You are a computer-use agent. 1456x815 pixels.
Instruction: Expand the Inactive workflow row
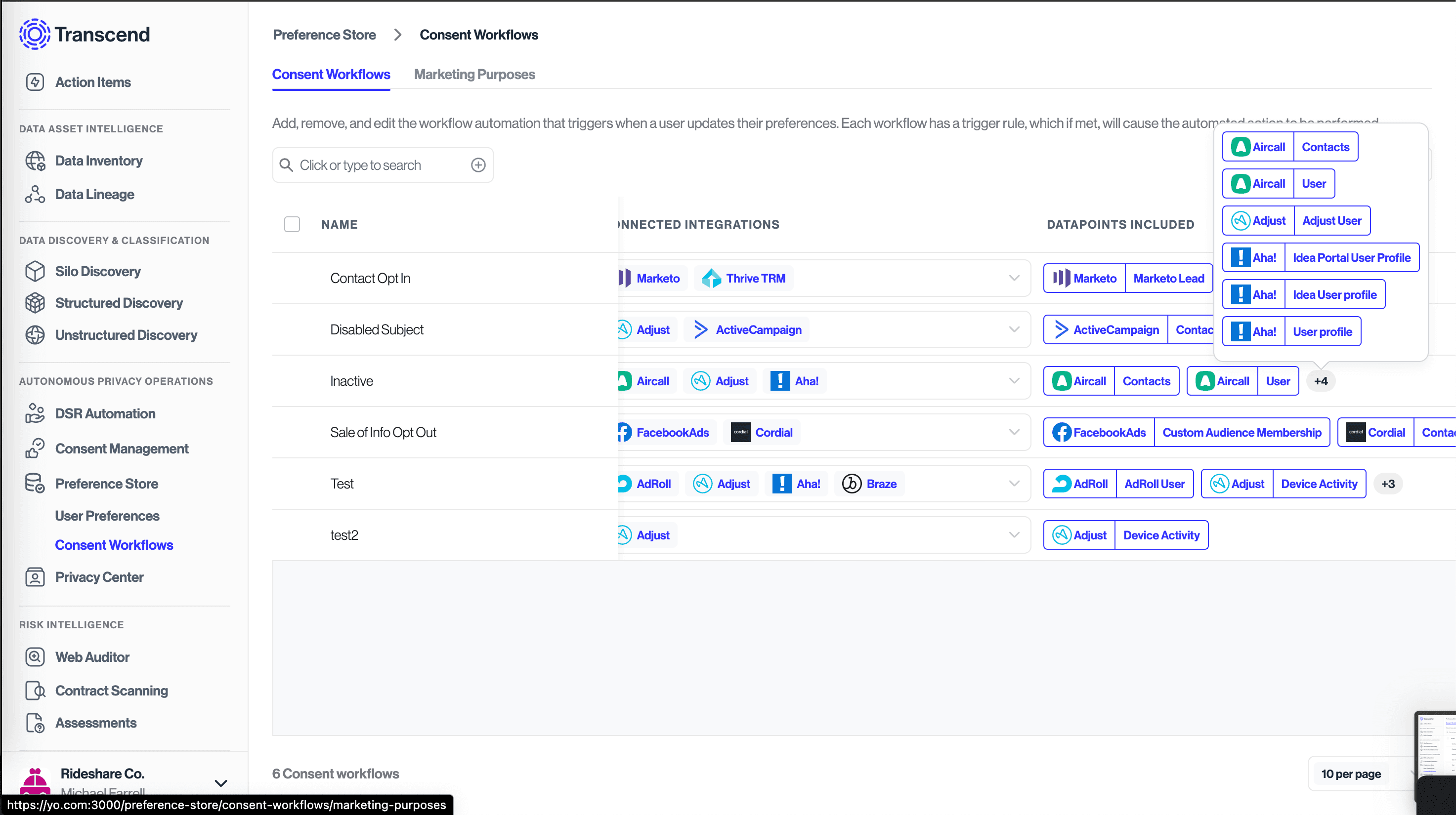pyautogui.click(x=1015, y=381)
